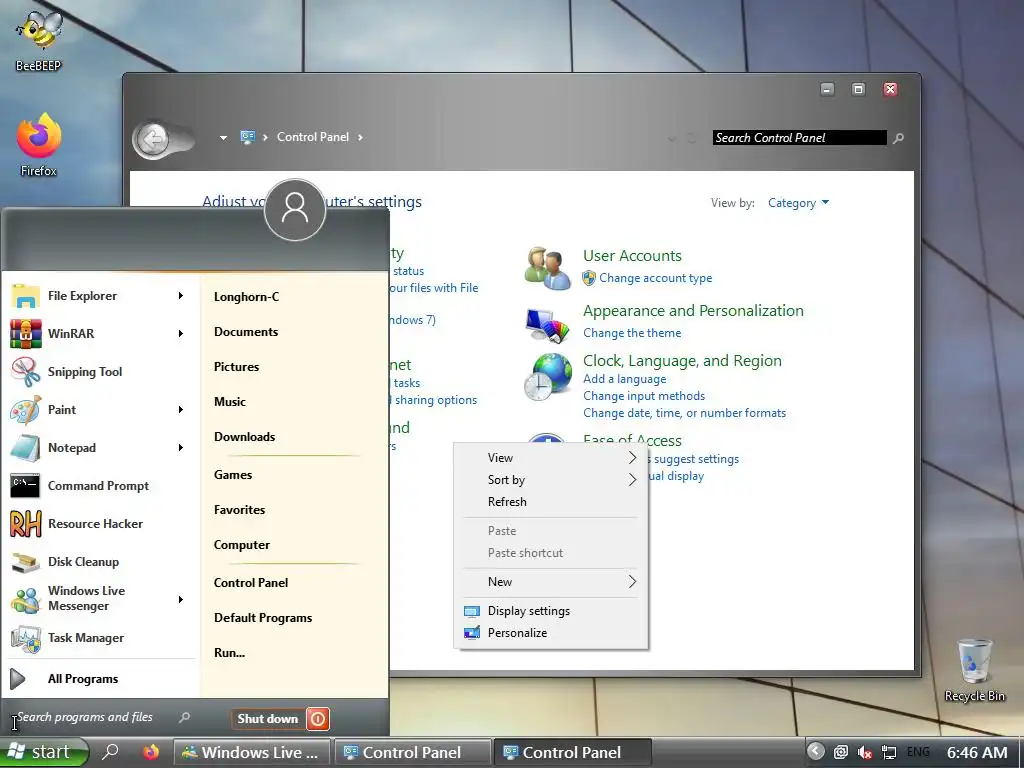
Task: Select Personalize in context menu
Action: click(551, 633)
